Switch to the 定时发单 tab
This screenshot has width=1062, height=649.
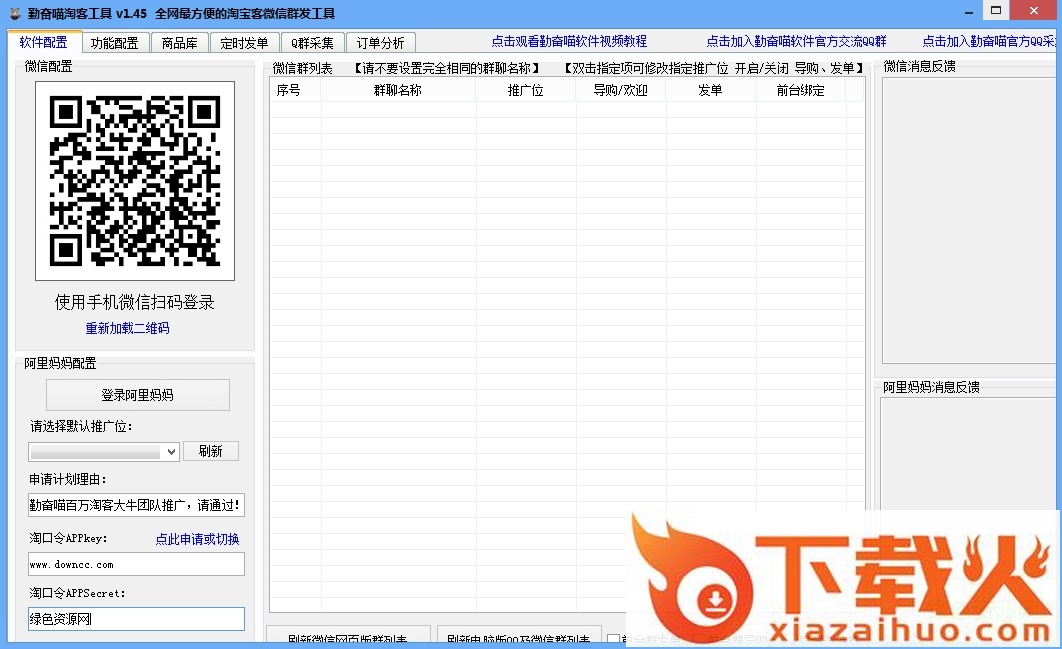[244, 43]
